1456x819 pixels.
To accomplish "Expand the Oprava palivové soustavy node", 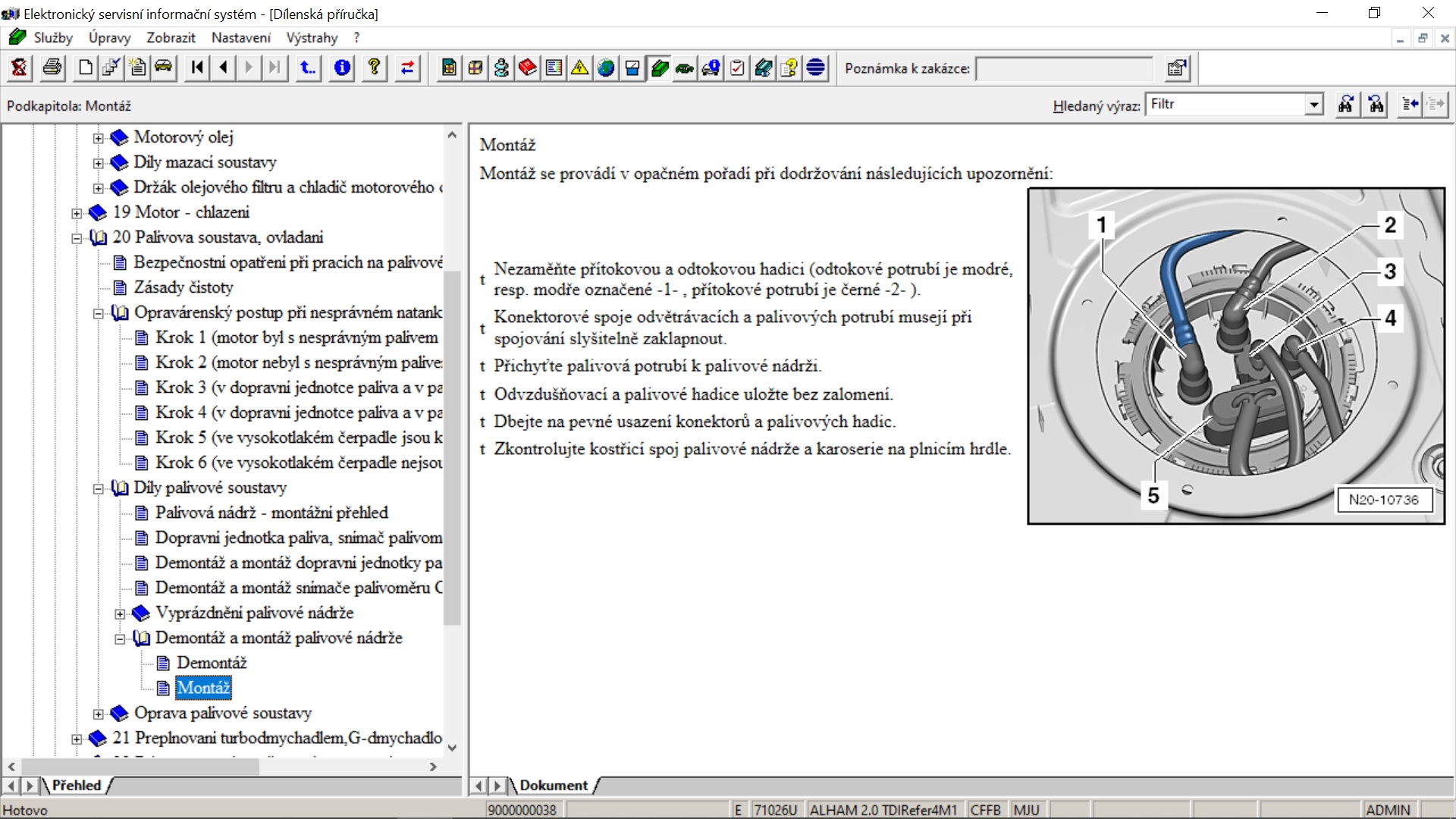I will point(98,714).
